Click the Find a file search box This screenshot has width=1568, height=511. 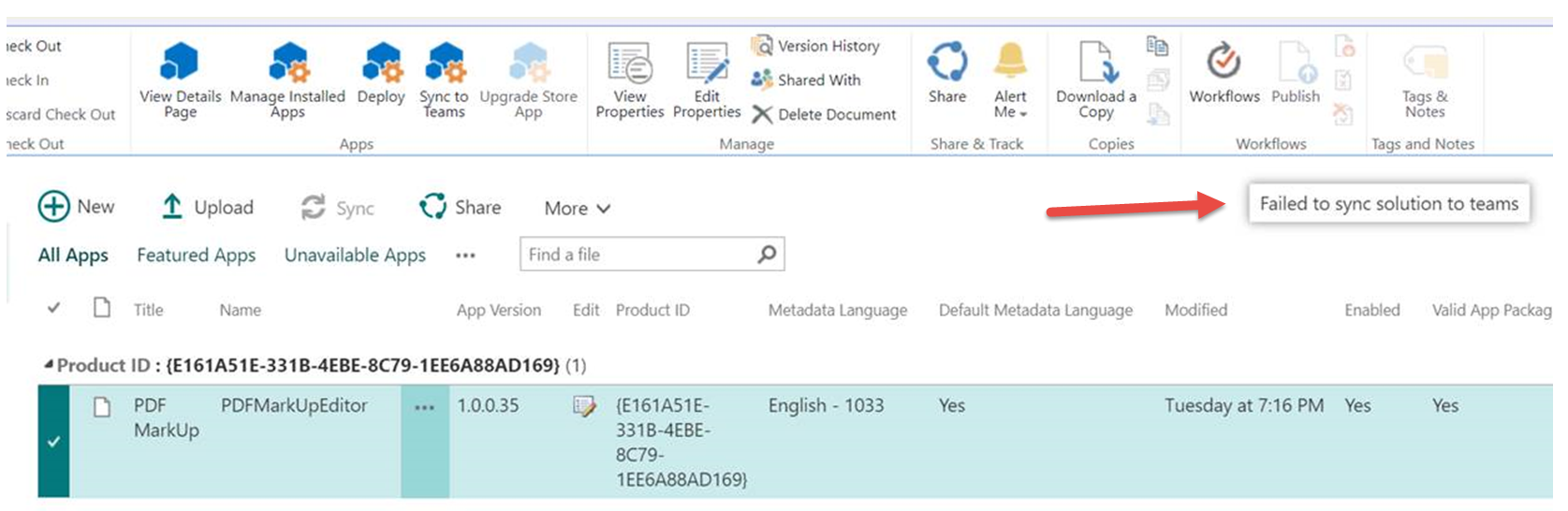click(x=638, y=255)
